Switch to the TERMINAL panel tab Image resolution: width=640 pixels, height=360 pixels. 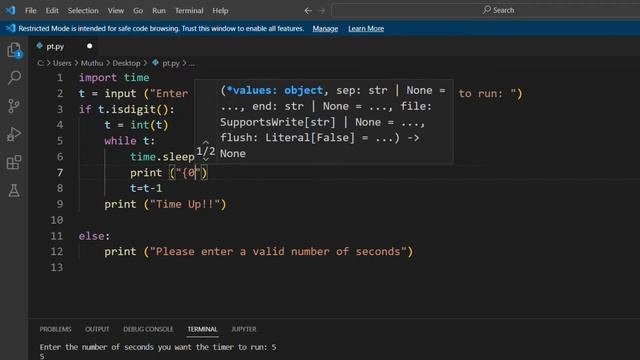pos(202,329)
